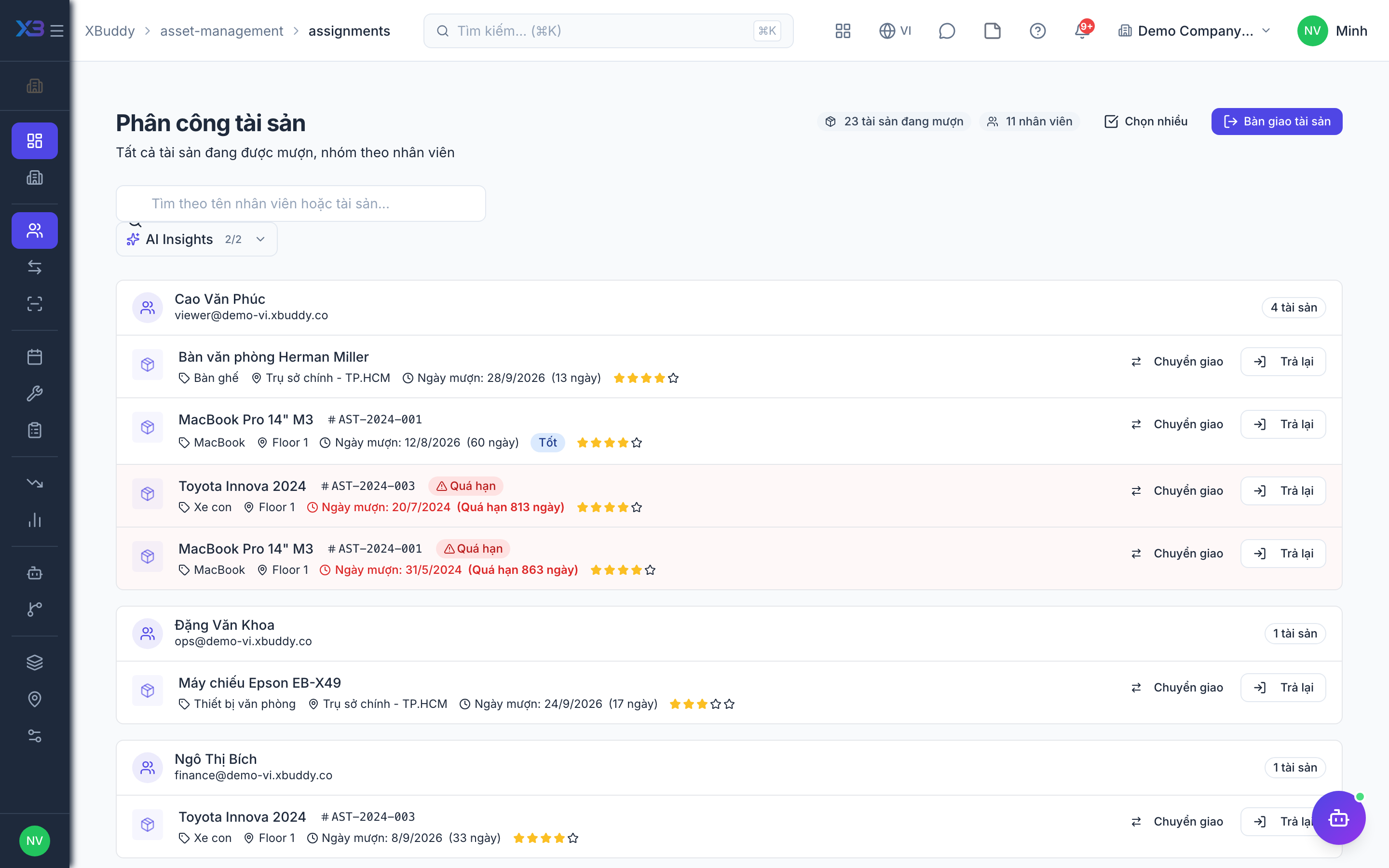This screenshot has width=1389, height=868.
Task: Expand the AI Insights 2/2 panel
Action: tap(196, 239)
